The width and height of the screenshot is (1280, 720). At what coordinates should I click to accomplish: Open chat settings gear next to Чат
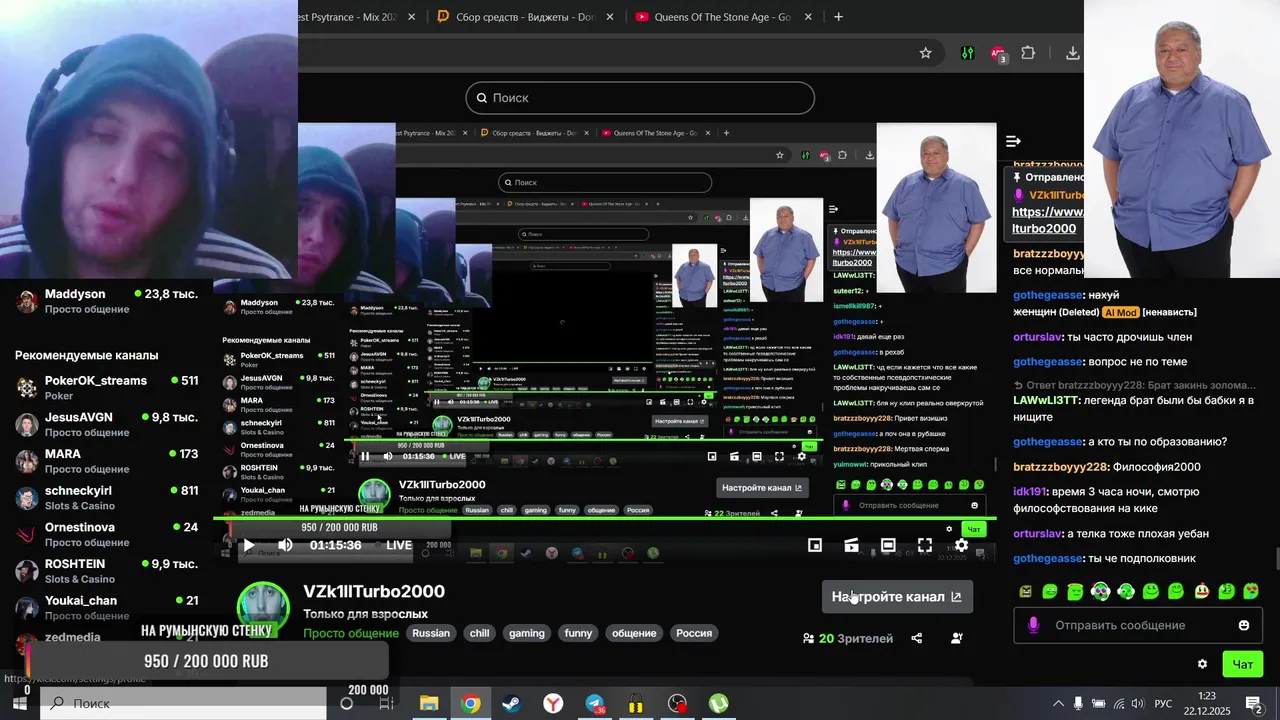pos(1202,664)
